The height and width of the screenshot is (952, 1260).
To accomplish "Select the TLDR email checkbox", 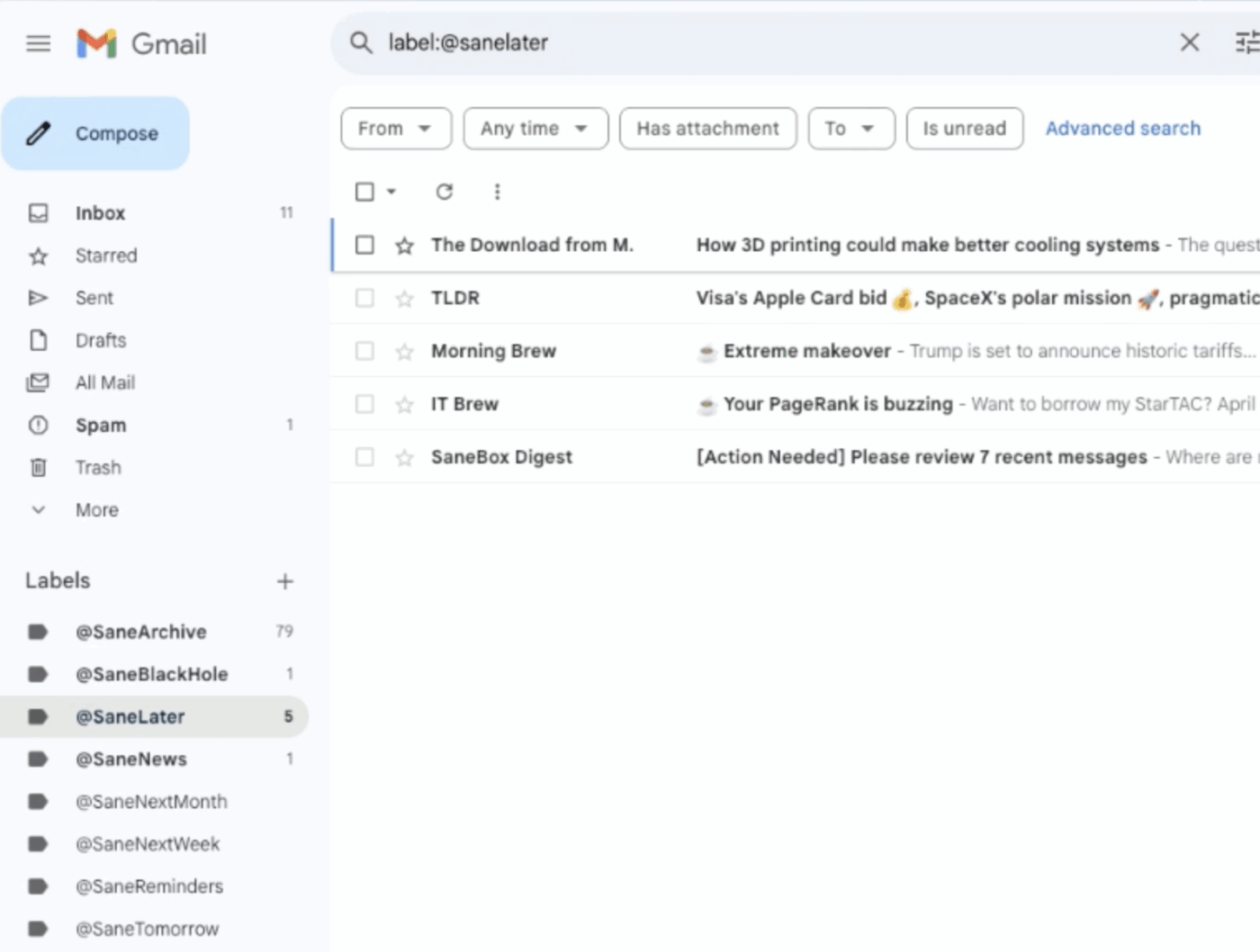I will point(364,298).
